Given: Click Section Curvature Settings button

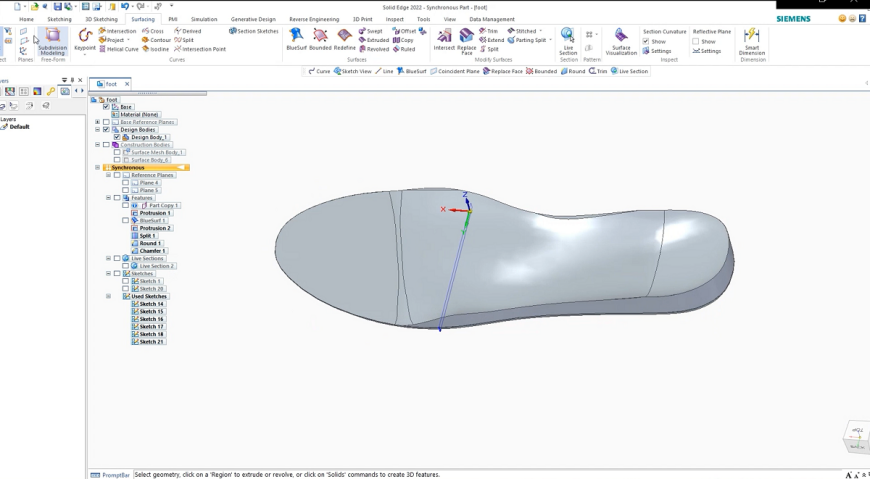Looking at the screenshot, I should (657, 51).
